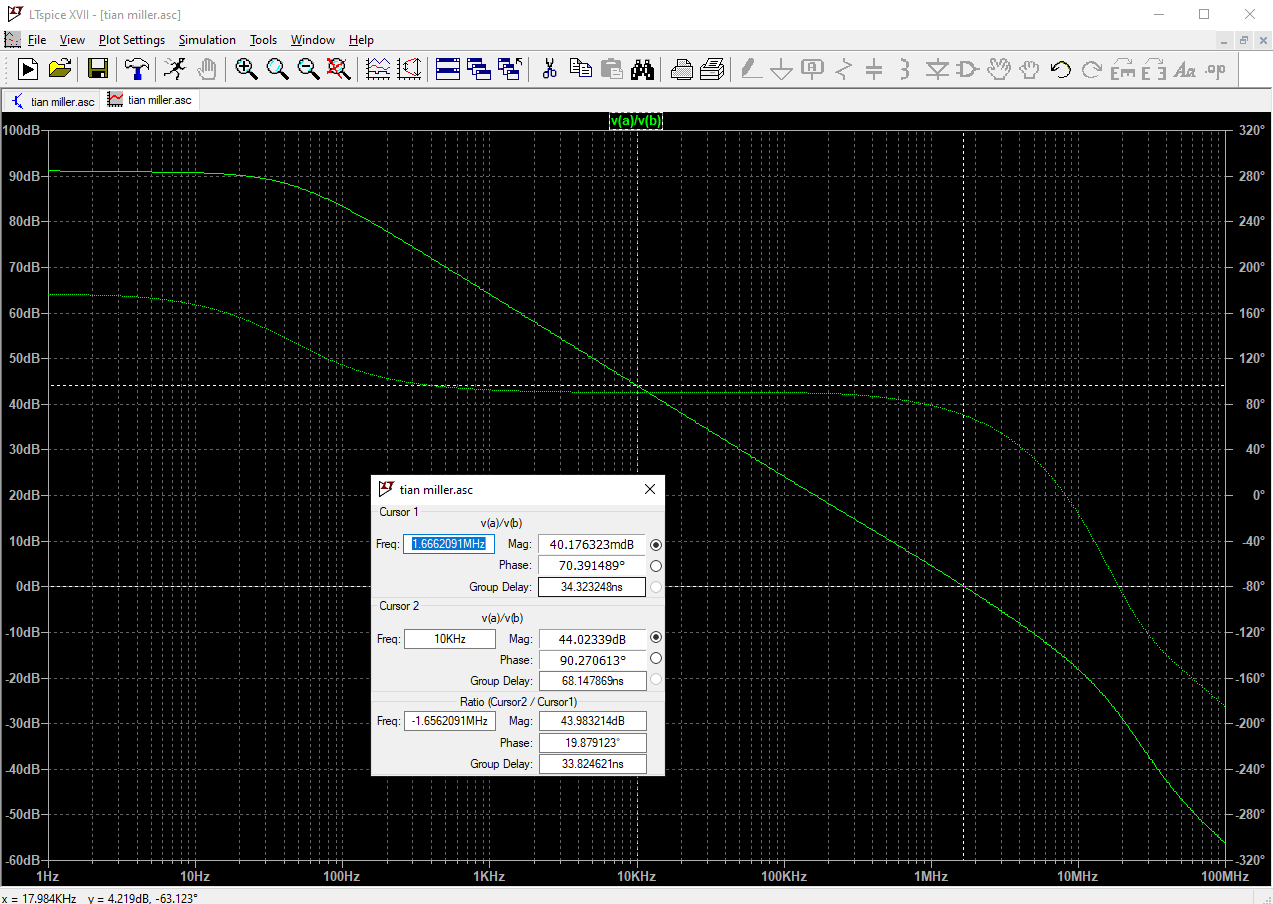Click the v(a)/v(b) trace label

(x=636, y=121)
